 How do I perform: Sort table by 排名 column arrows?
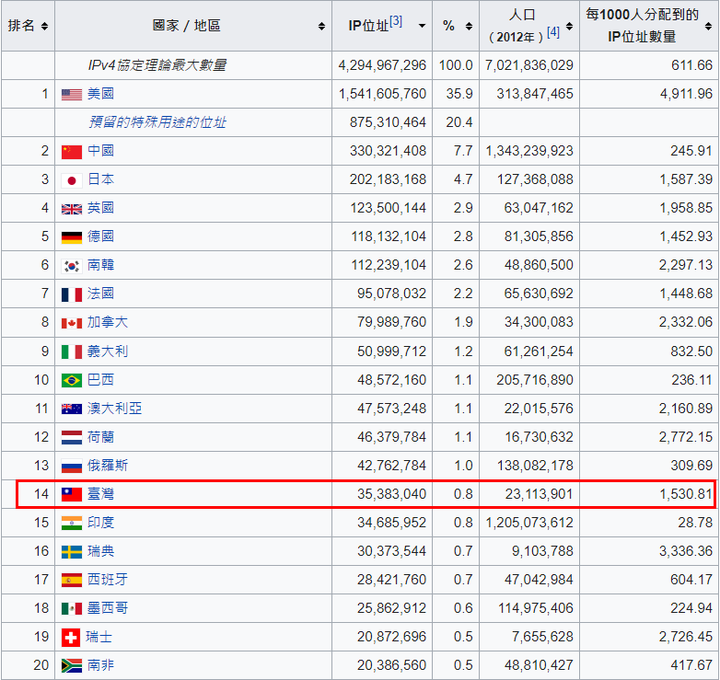45,26
